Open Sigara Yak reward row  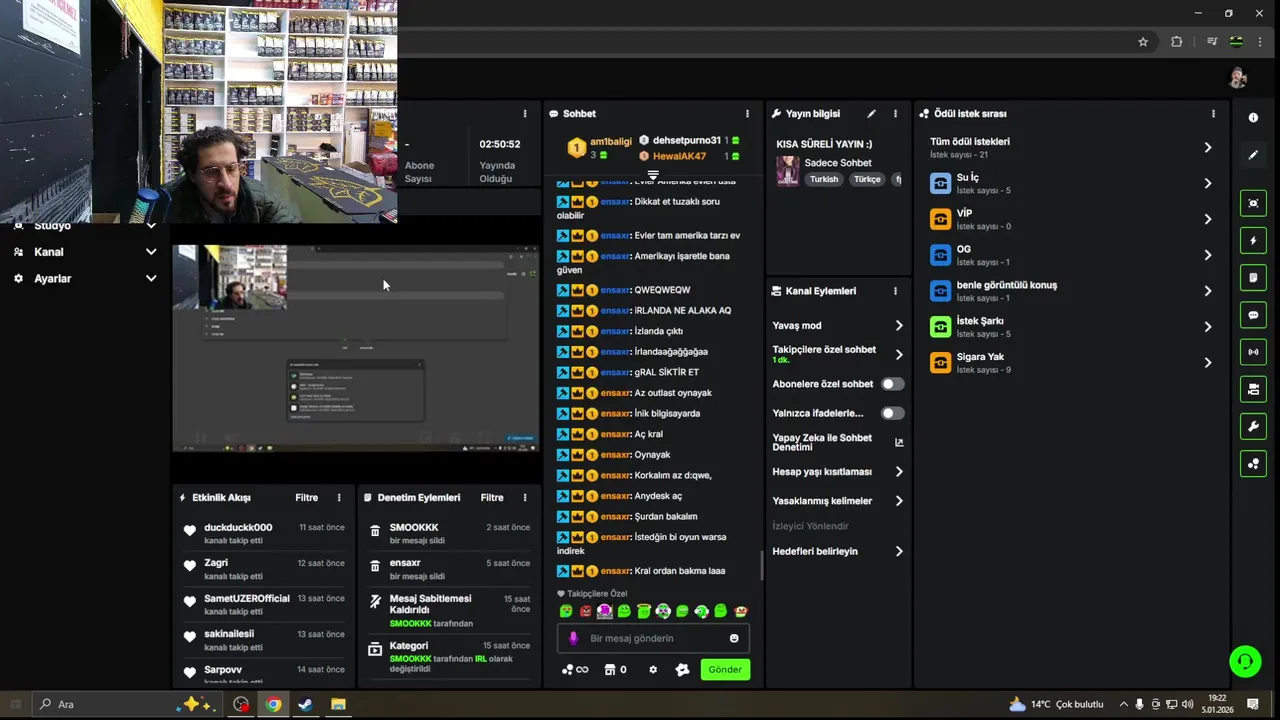pos(1070,363)
